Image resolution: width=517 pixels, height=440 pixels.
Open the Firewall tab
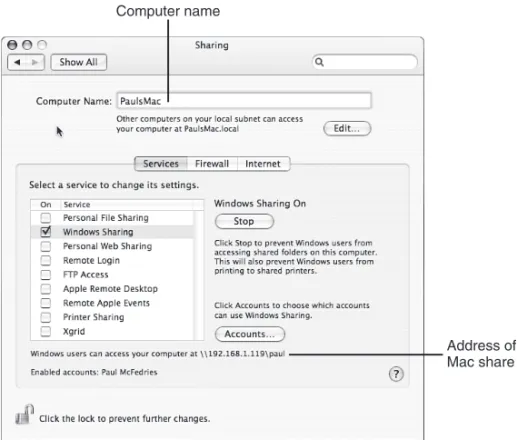click(212, 164)
